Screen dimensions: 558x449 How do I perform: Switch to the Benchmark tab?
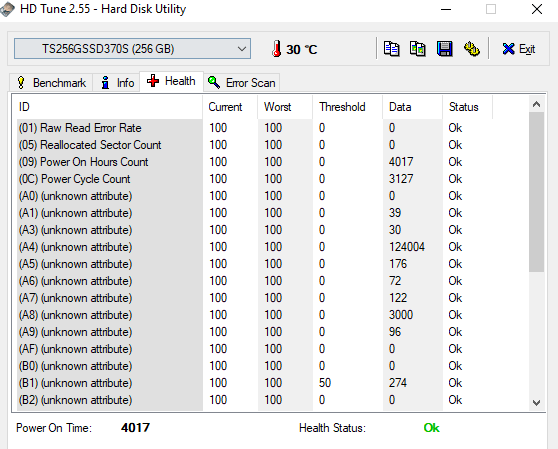[52, 83]
